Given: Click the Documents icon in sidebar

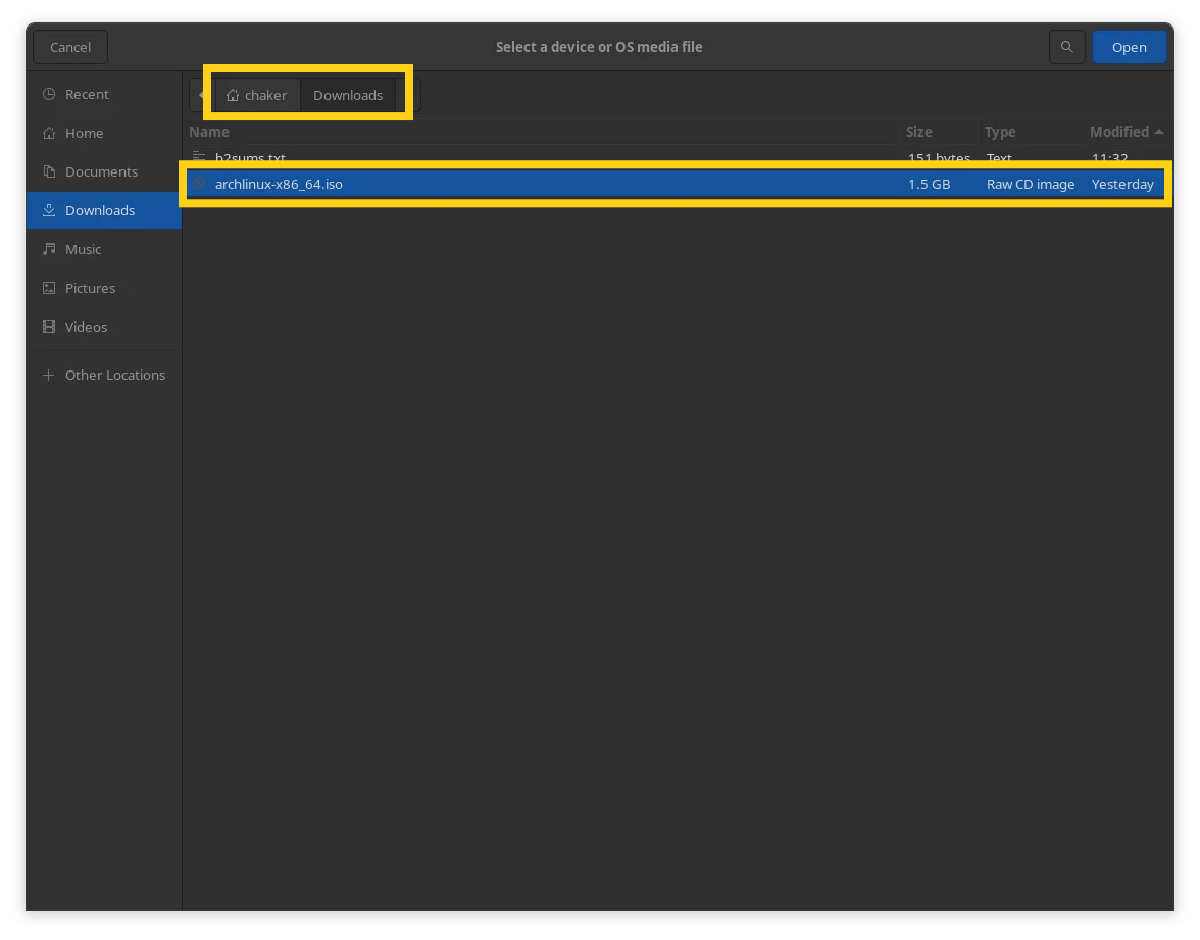Looking at the screenshot, I should [x=49, y=172].
